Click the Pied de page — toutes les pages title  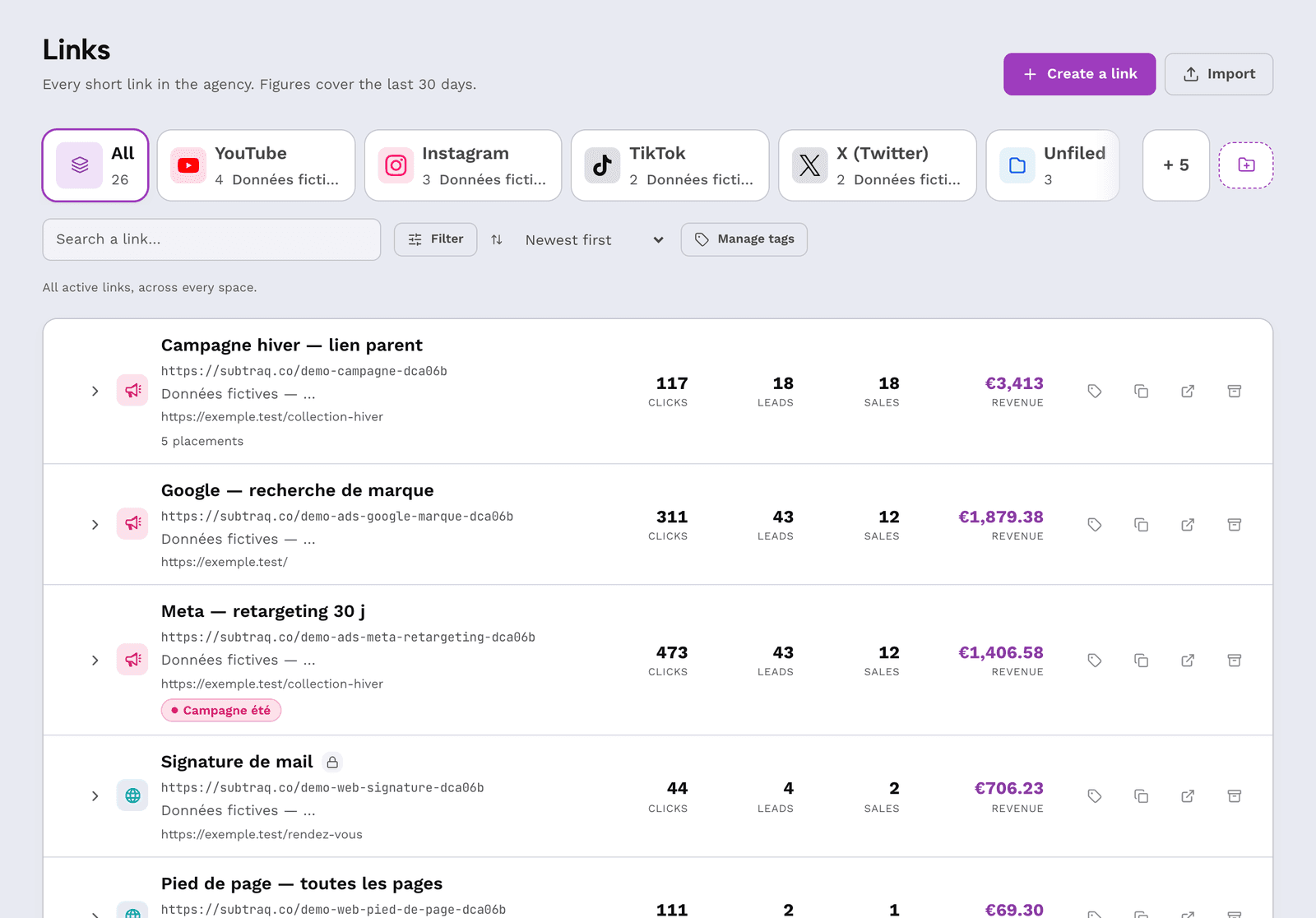[x=302, y=884]
